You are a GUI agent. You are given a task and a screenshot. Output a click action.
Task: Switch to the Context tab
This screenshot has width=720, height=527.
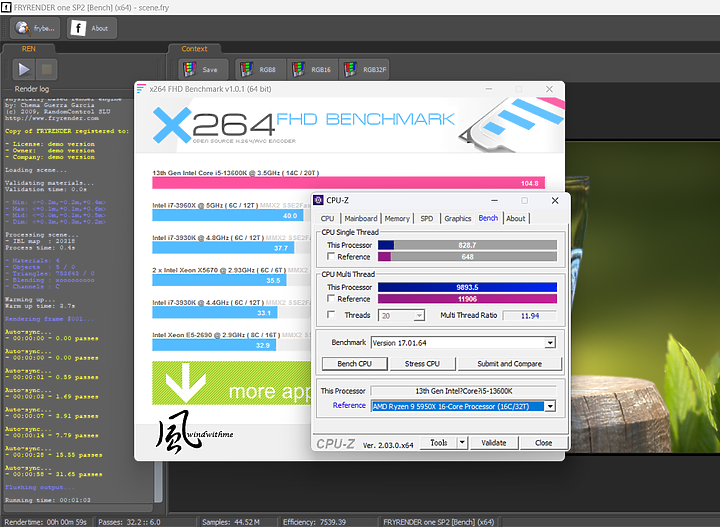click(194, 49)
